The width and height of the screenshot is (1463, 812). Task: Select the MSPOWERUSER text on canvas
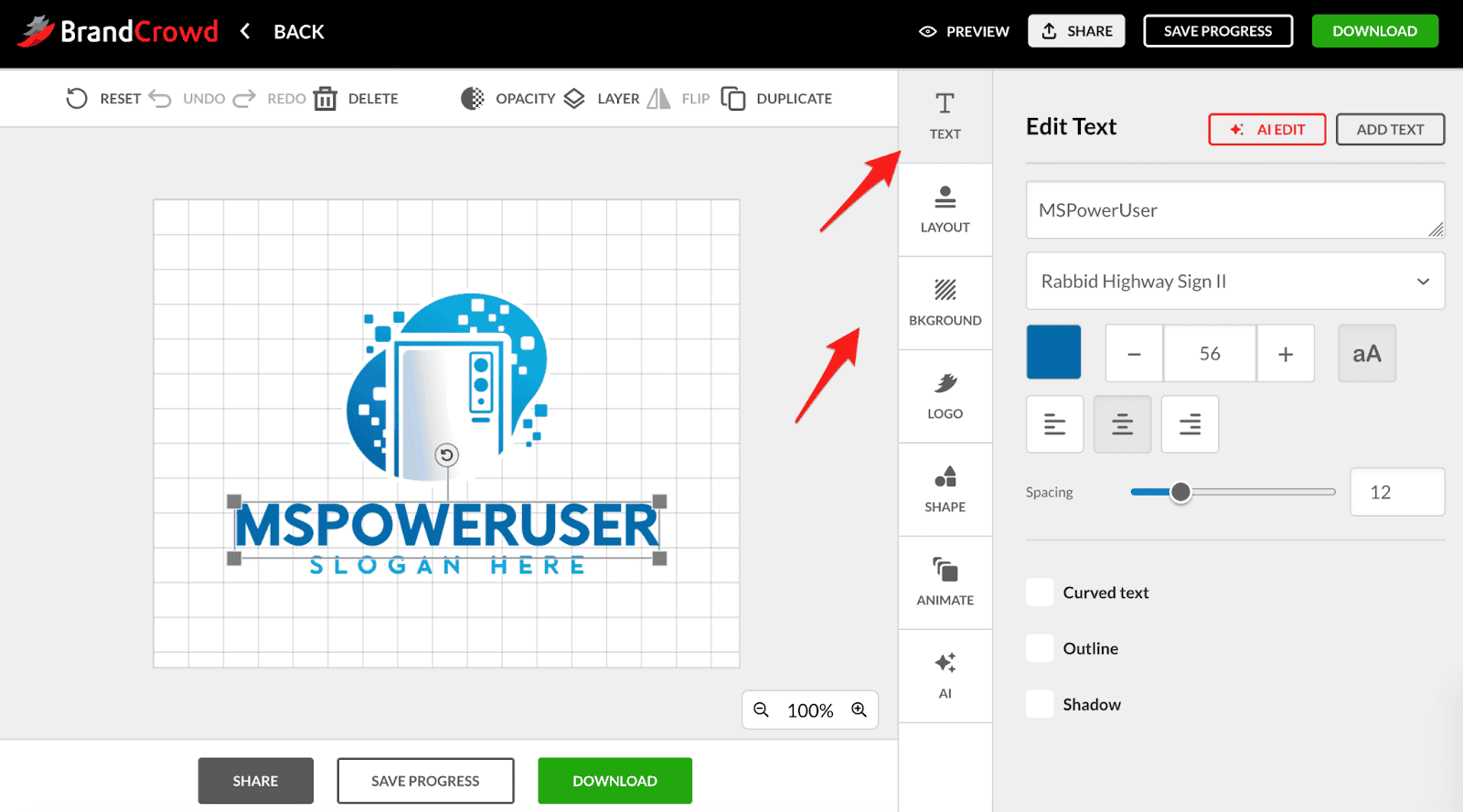(x=446, y=526)
